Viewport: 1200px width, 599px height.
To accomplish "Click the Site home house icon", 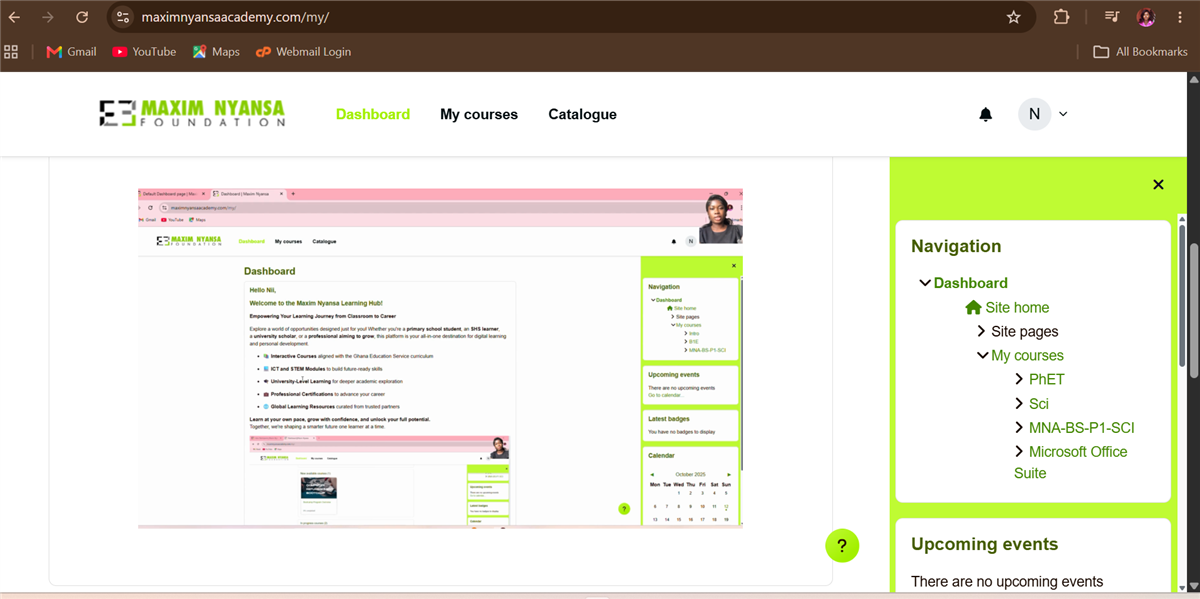I will coord(973,307).
